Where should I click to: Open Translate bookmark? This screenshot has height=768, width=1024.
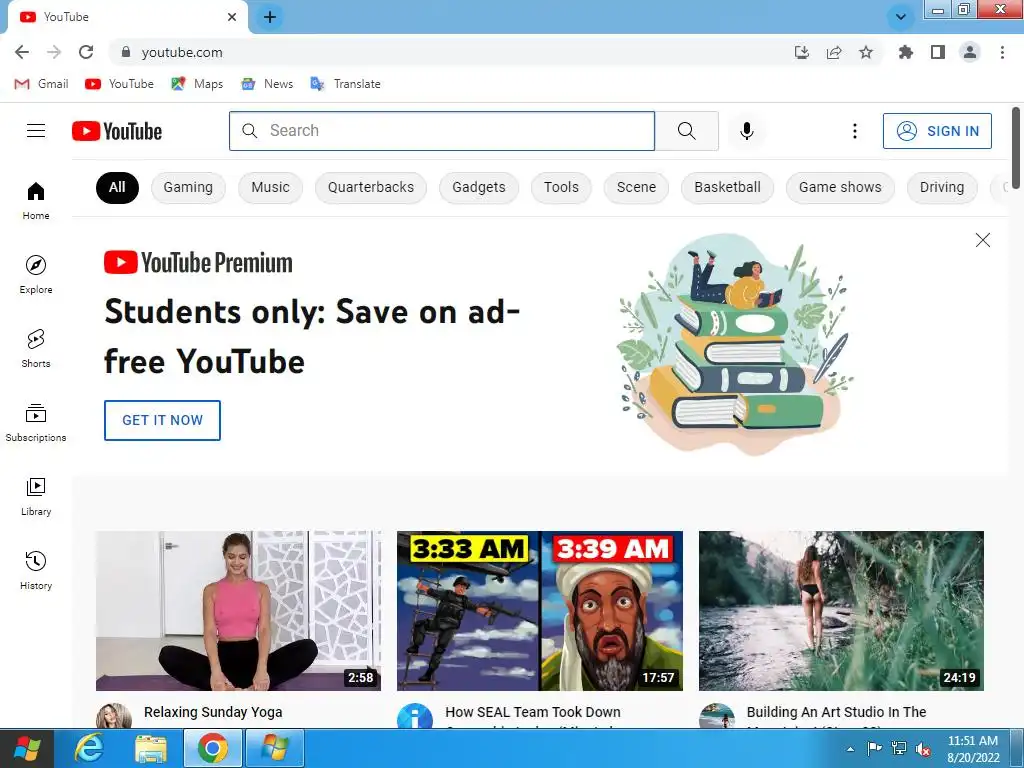(x=345, y=84)
